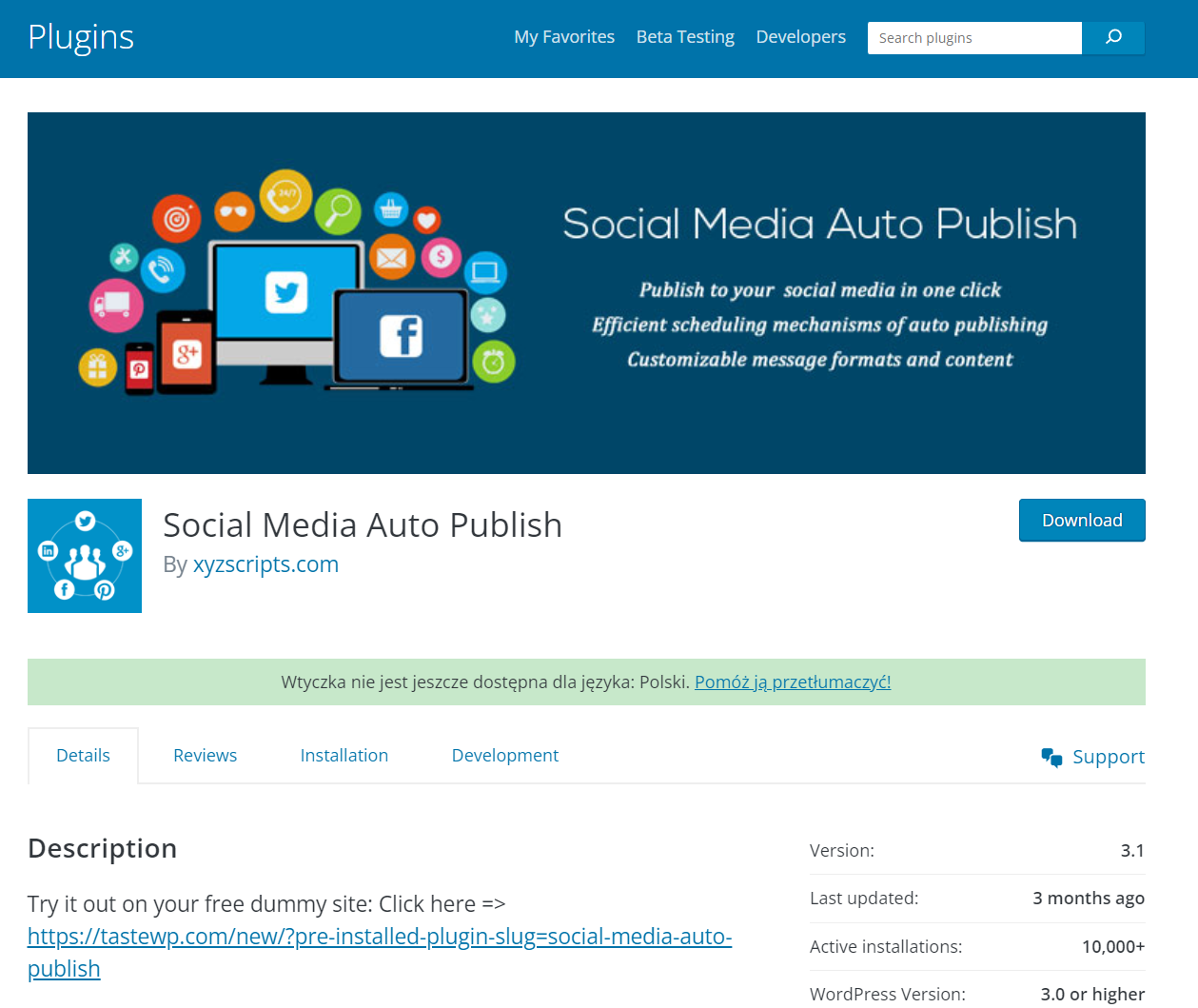Click the Social Media Auto Publish banner

586,293
